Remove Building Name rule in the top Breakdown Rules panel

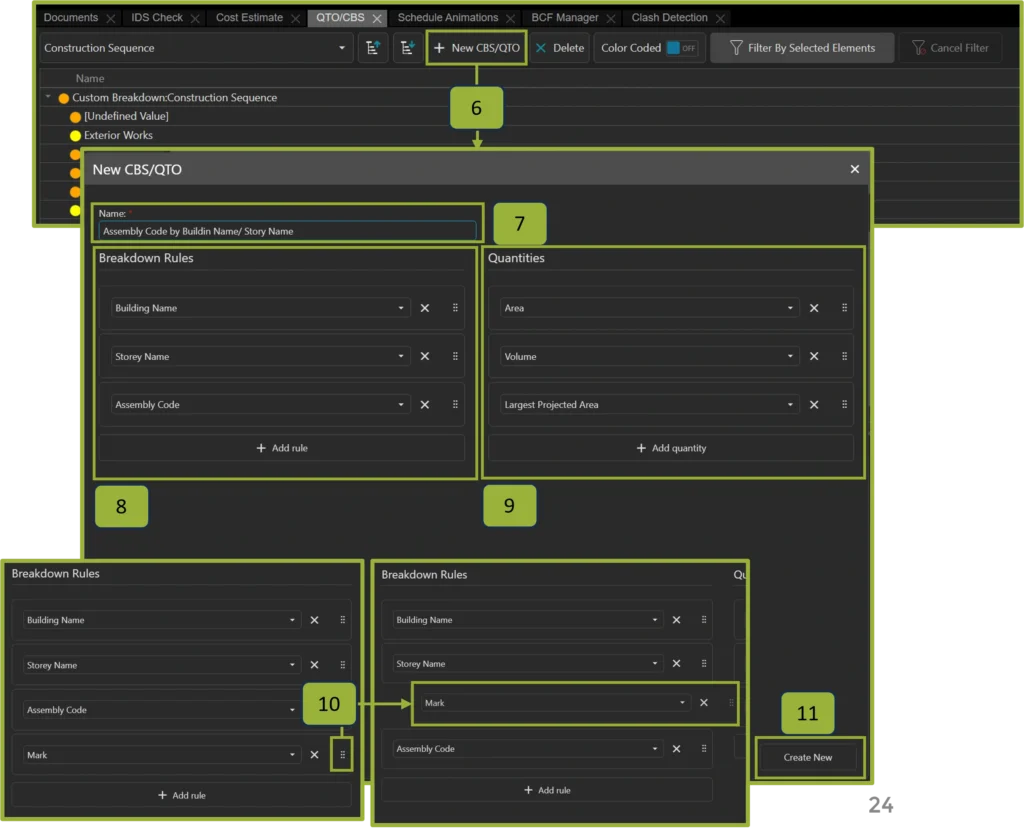point(424,308)
